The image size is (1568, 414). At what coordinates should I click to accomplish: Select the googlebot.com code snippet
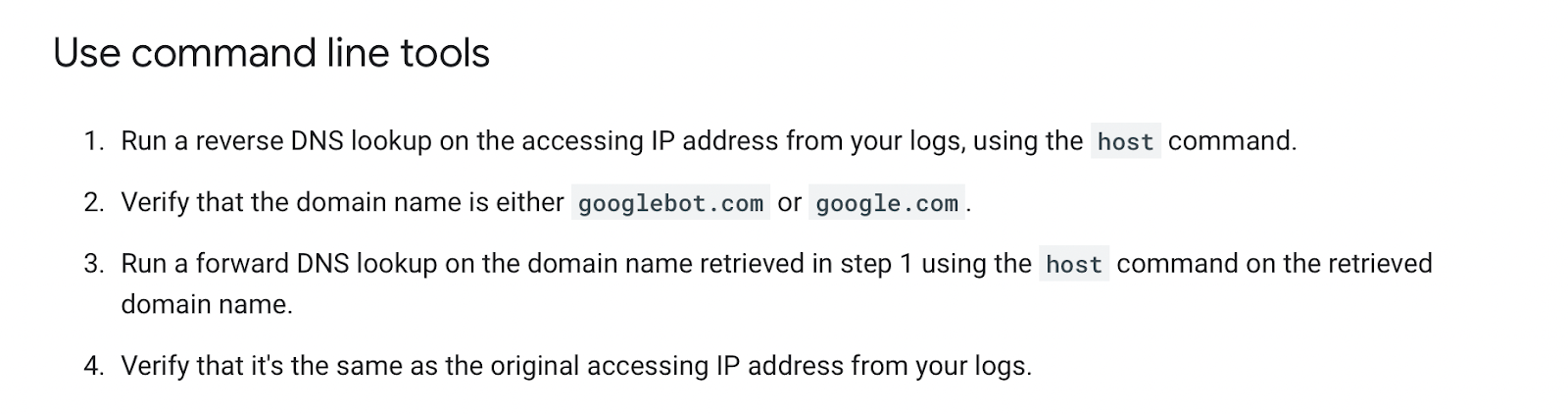[x=670, y=204]
